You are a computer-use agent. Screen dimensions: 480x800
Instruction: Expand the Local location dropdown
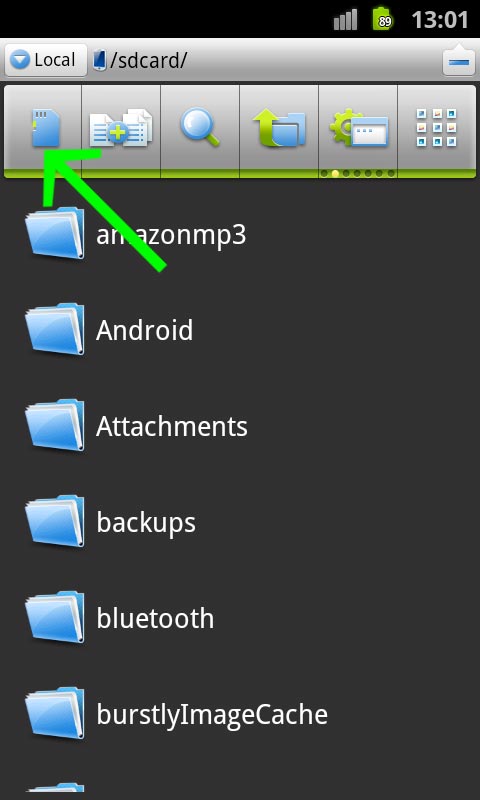pos(46,61)
